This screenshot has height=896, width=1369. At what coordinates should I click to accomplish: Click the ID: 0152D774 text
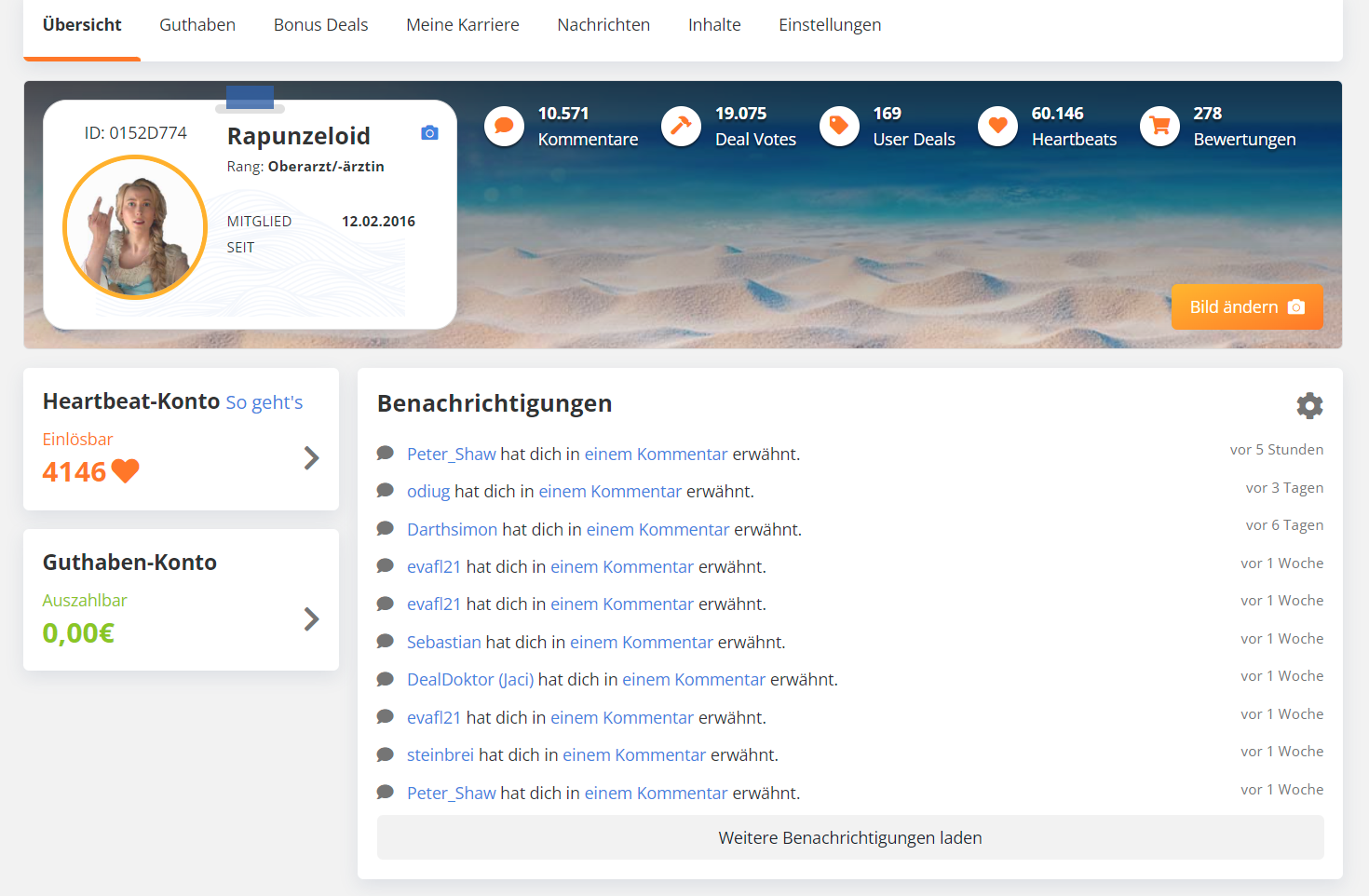pyautogui.click(x=136, y=133)
